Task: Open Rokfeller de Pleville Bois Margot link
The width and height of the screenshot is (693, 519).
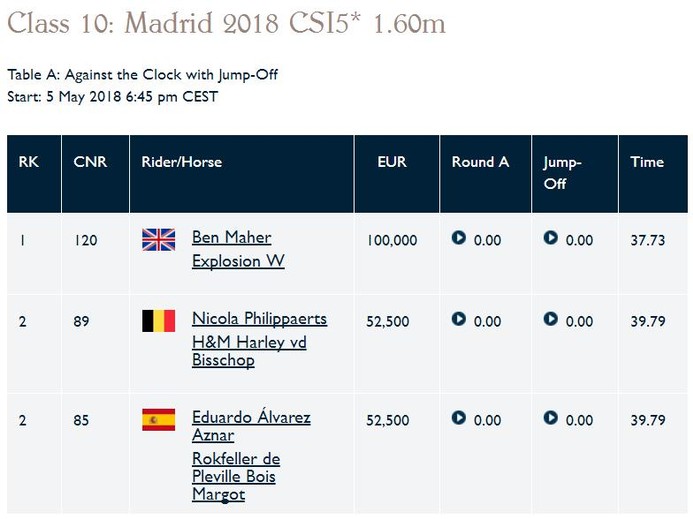Action: tap(236, 477)
